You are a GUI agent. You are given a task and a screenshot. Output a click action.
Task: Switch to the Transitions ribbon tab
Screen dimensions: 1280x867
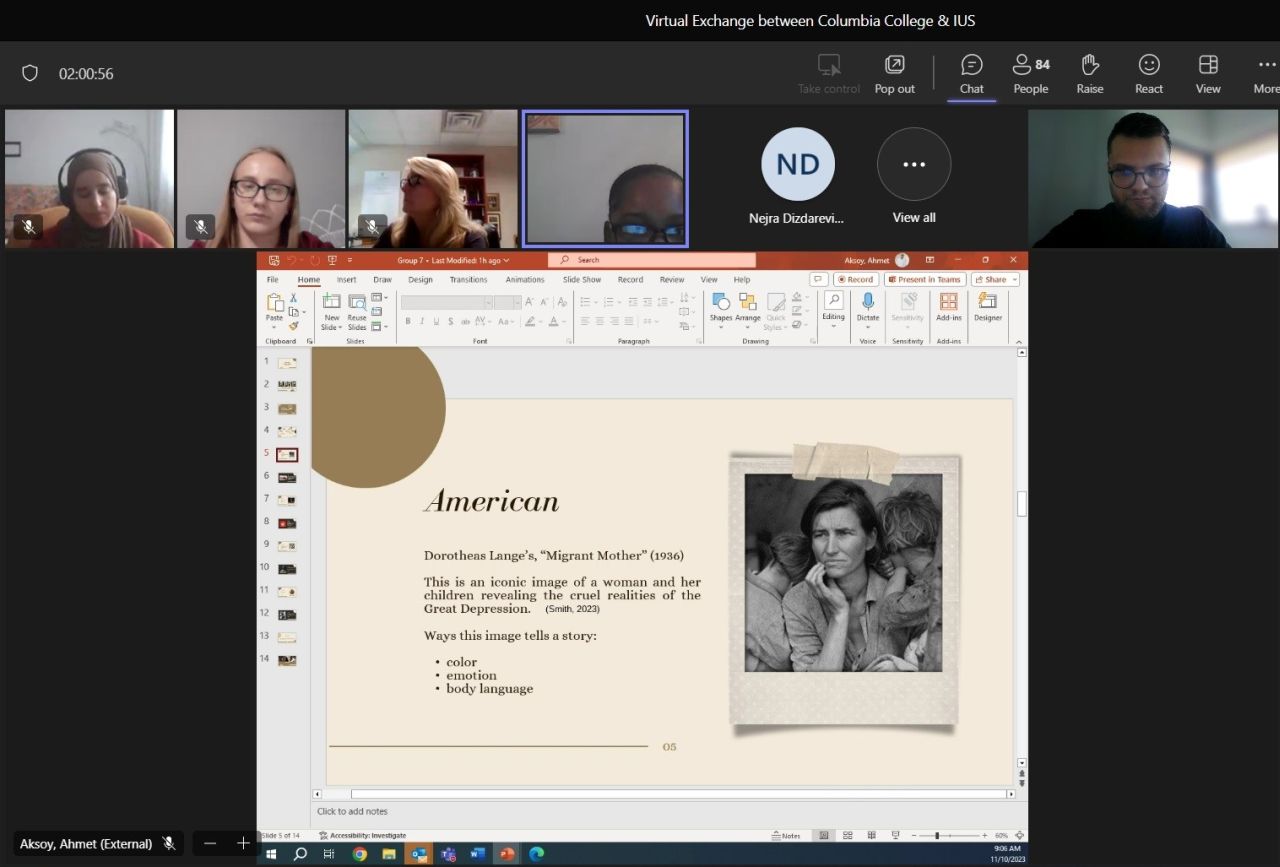tap(468, 280)
